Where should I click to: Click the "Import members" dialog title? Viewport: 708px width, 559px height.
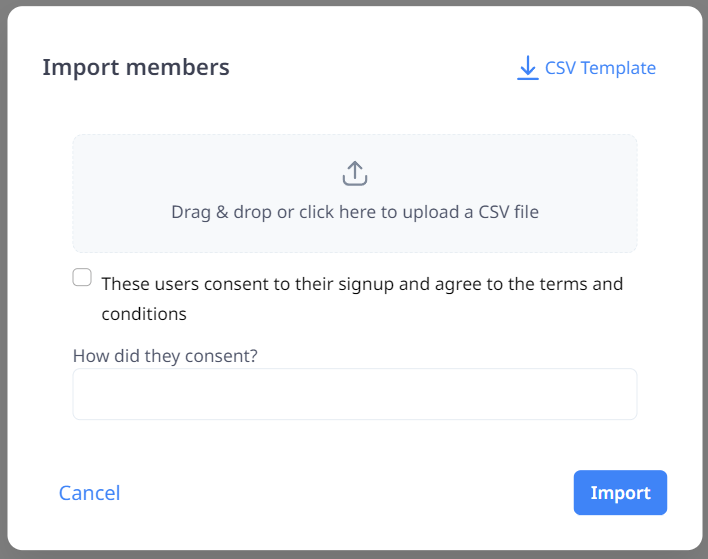click(136, 67)
